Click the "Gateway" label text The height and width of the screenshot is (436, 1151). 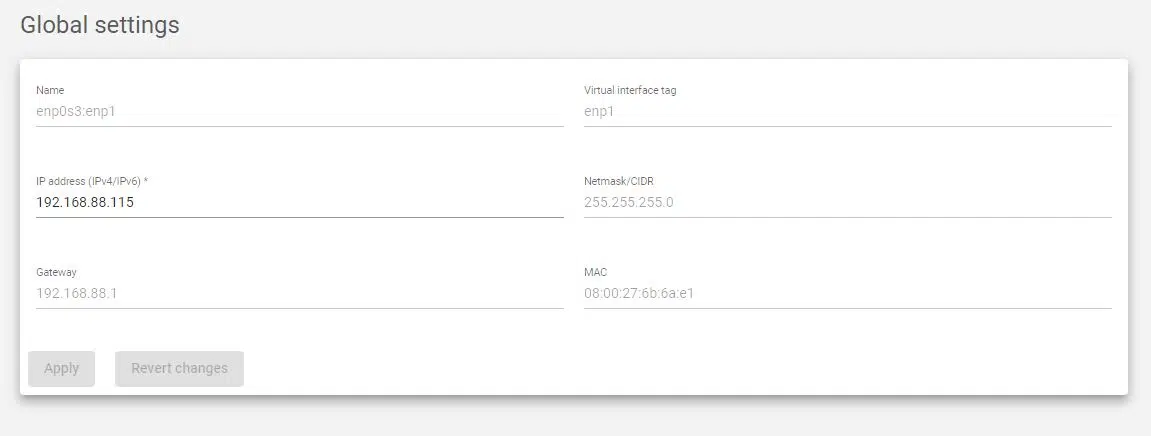(x=56, y=272)
